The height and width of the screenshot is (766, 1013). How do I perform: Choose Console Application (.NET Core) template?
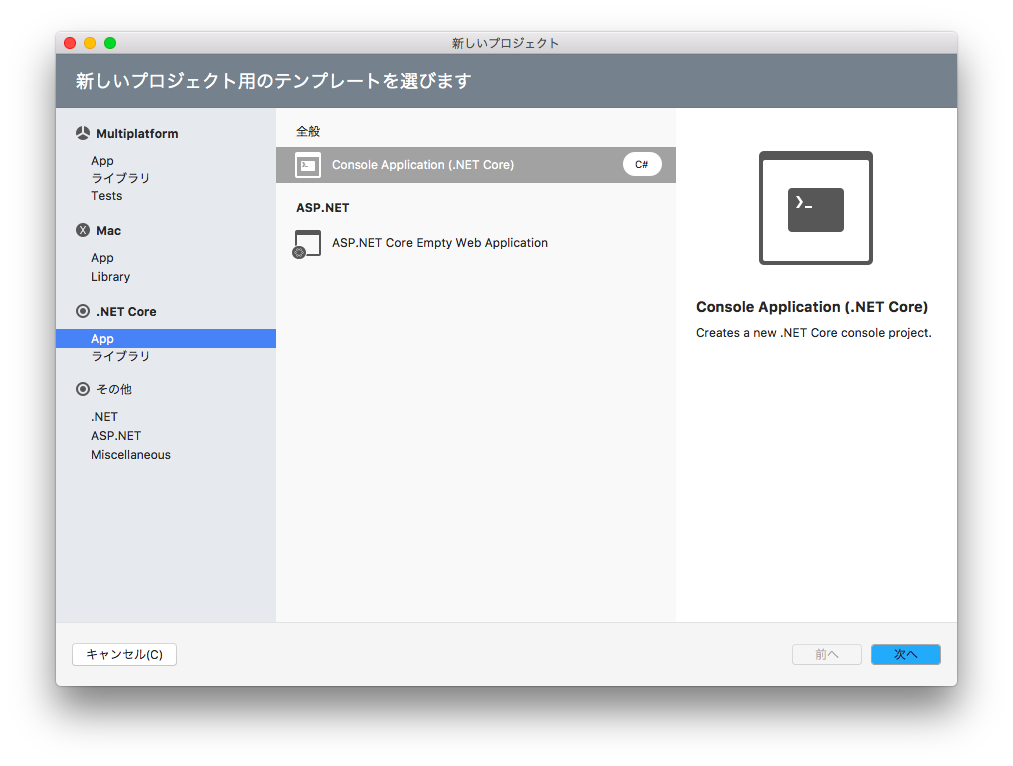[475, 165]
